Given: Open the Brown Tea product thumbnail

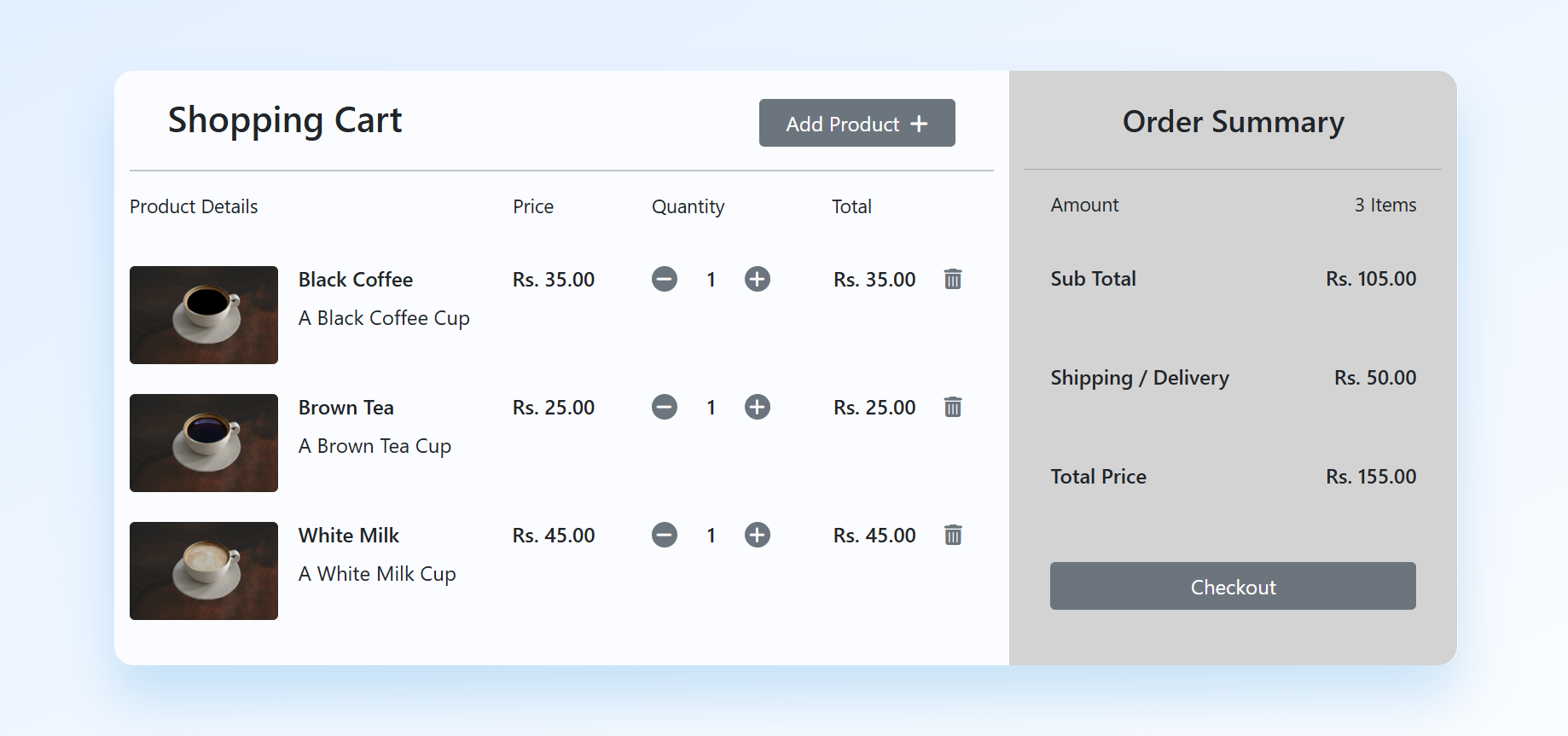Looking at the screenshot, I should [x=204, y=443].
